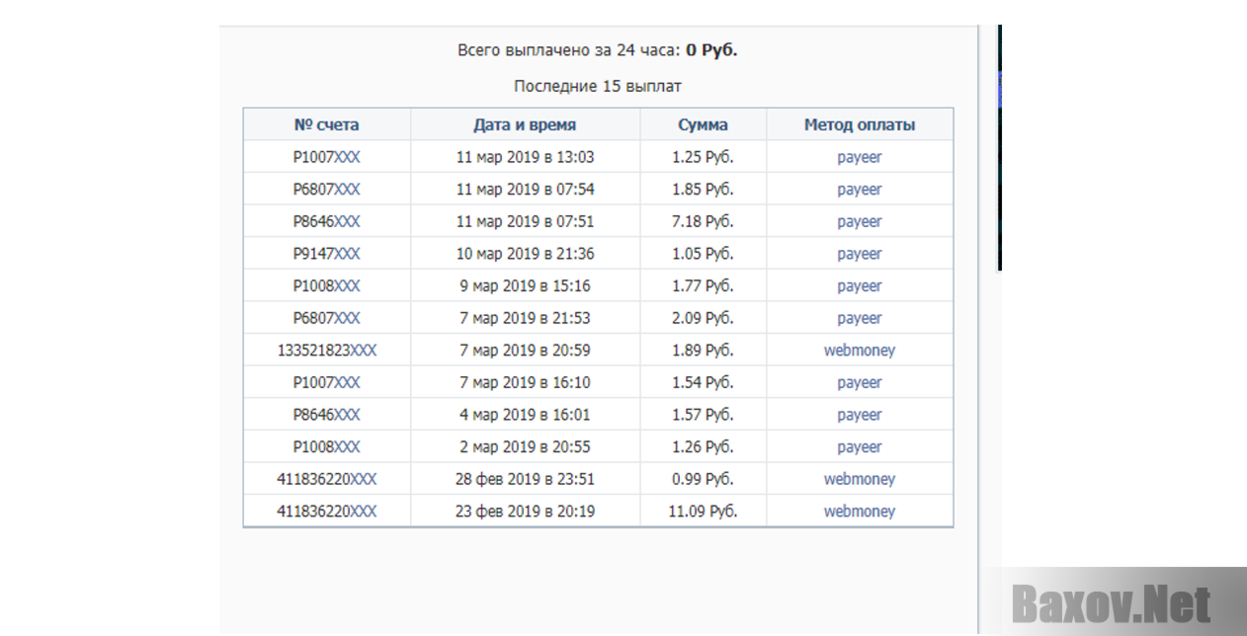Select the date '2 мар 2019 в 20:55'
1247x636 pixels.
point(525,447)
